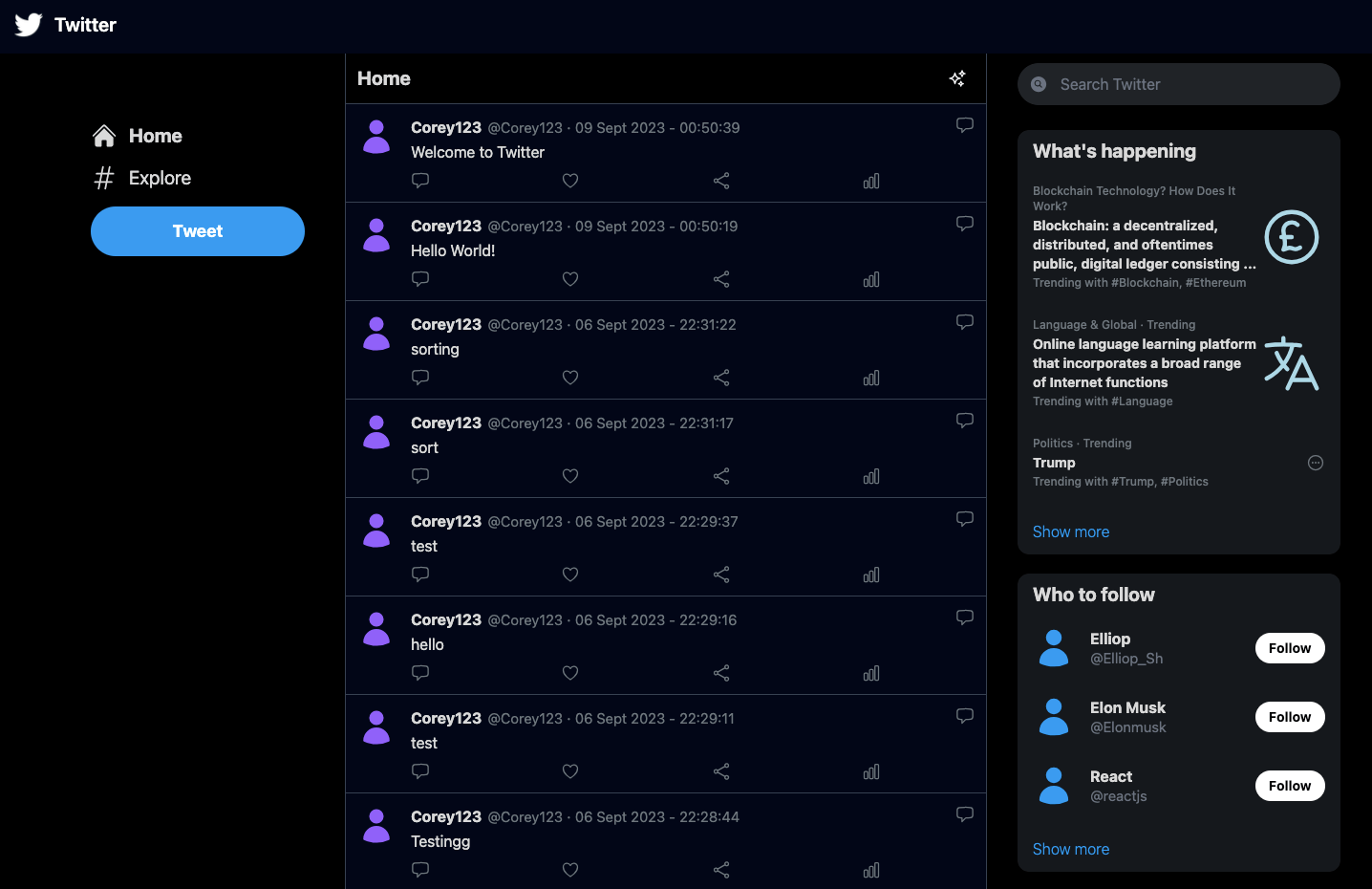Share the 'Welcome to Twitter' tweet
Image resolution: width=1372 pixels, height=889 pixels.
coord(721,181)
